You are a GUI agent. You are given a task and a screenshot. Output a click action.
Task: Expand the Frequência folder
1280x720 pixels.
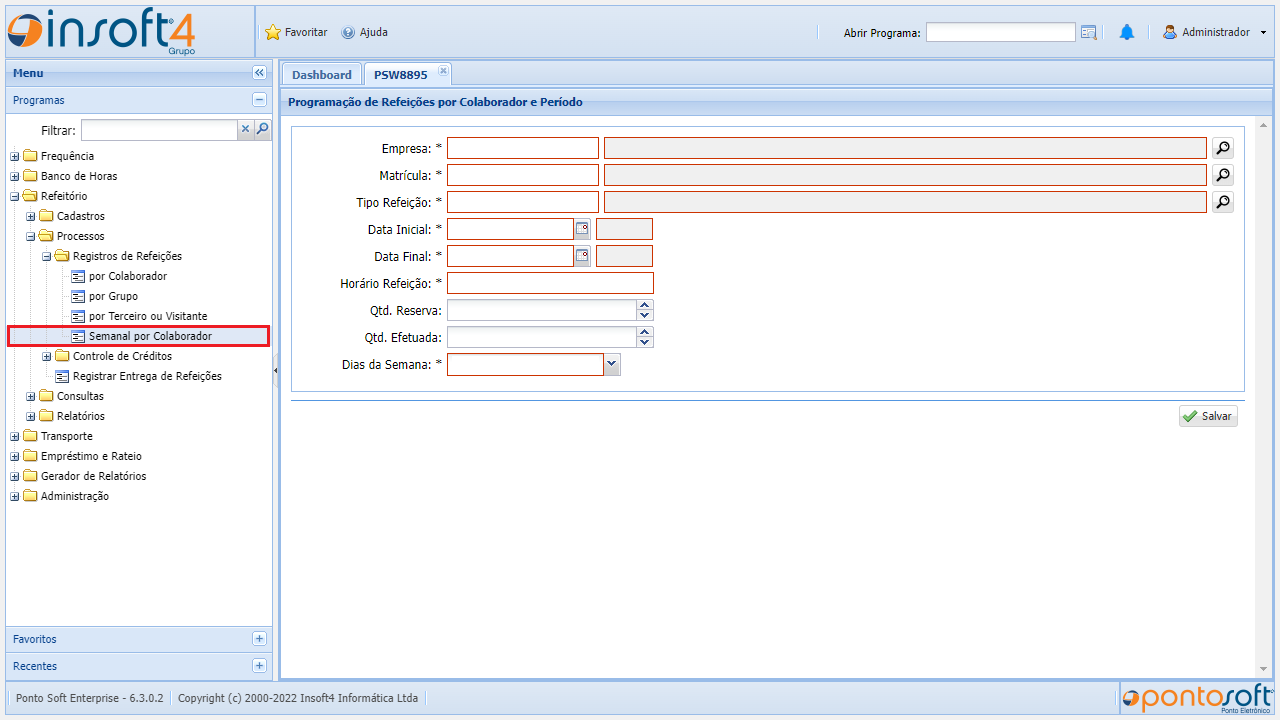(15, 156)
